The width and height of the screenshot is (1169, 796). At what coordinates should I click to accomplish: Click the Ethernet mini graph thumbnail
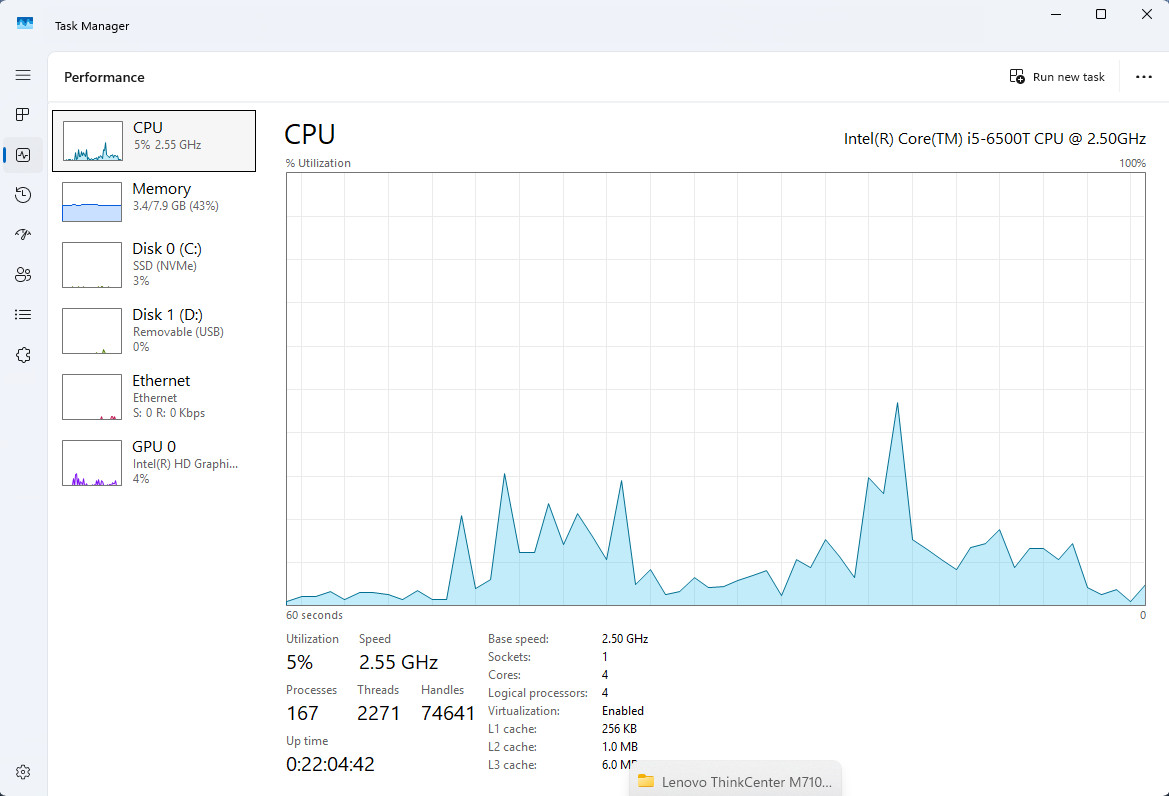(92, 397)
